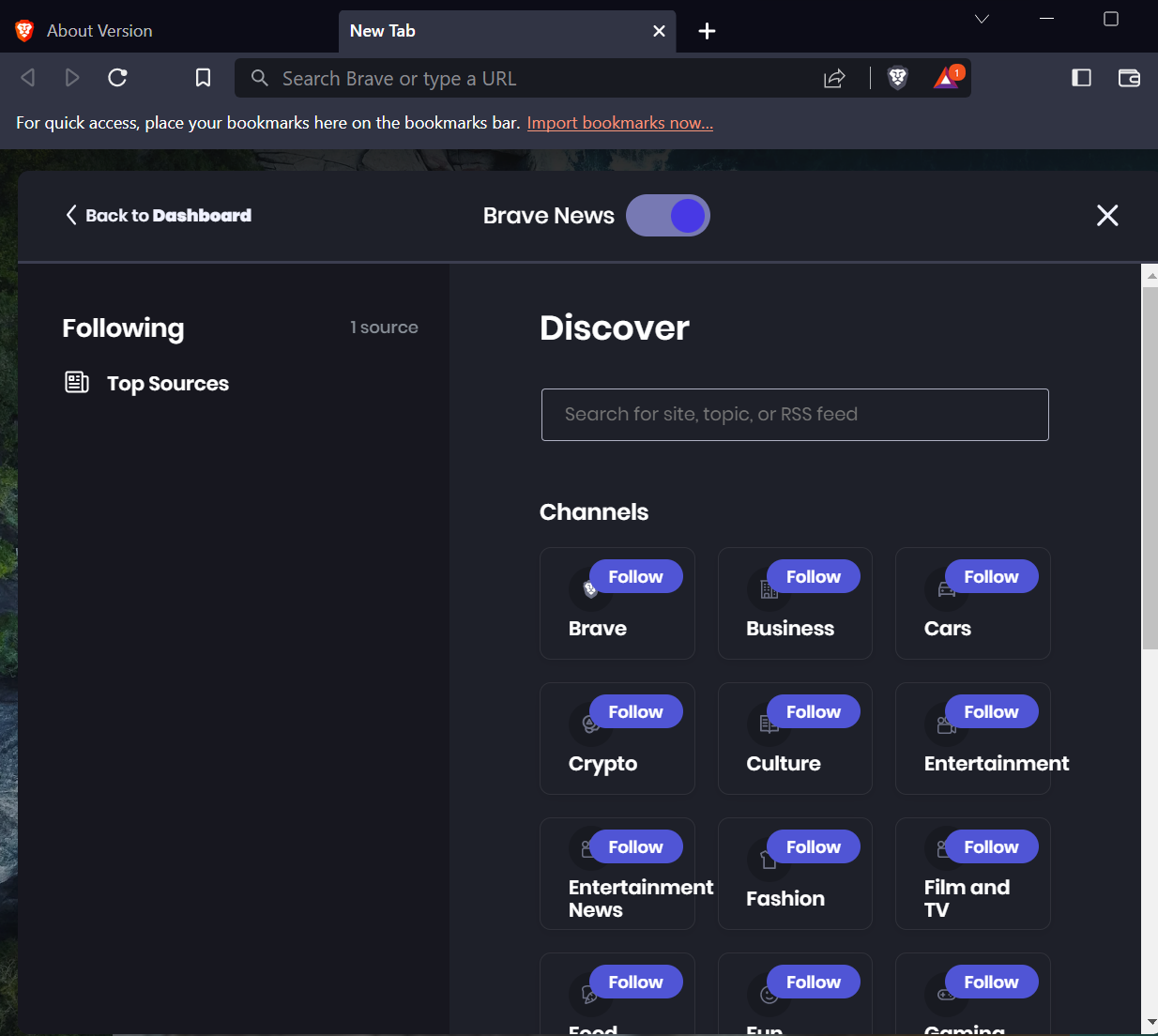Follow the Culture channel
1158x1036 pixels.
click(x=814, y=711)
